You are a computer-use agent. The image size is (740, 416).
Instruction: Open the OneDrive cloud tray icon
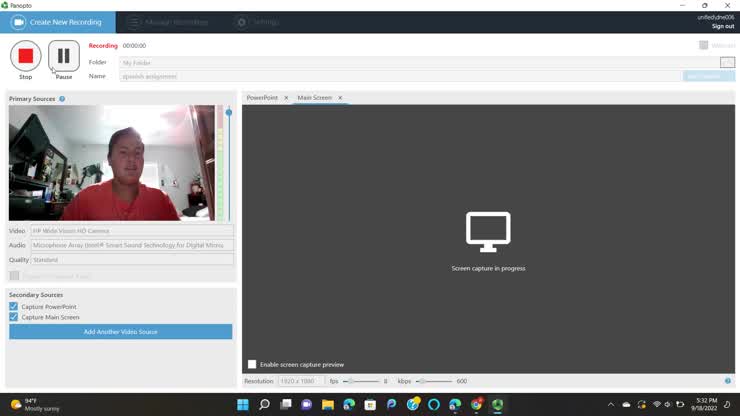pos(626,405)
